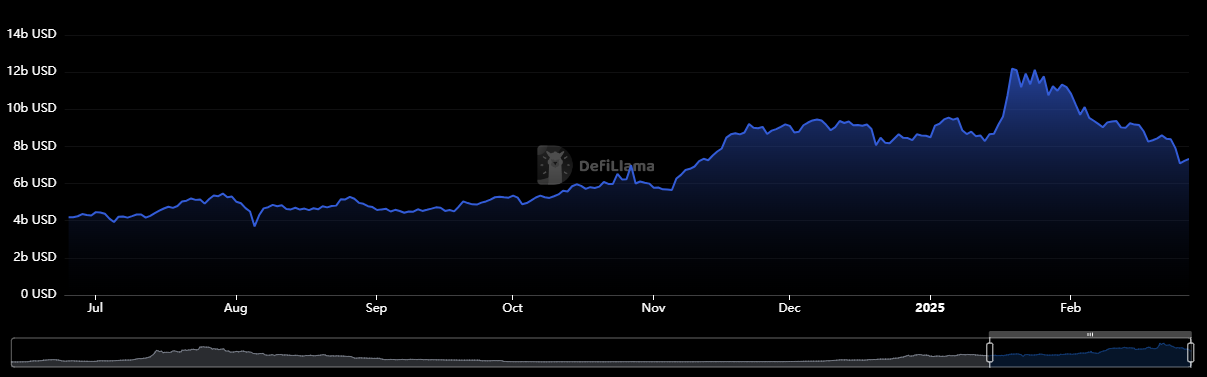The width and height of the screenshot is (1207, 377).
Task: Grab the right range slider handle
Action: click(1190, 352)
